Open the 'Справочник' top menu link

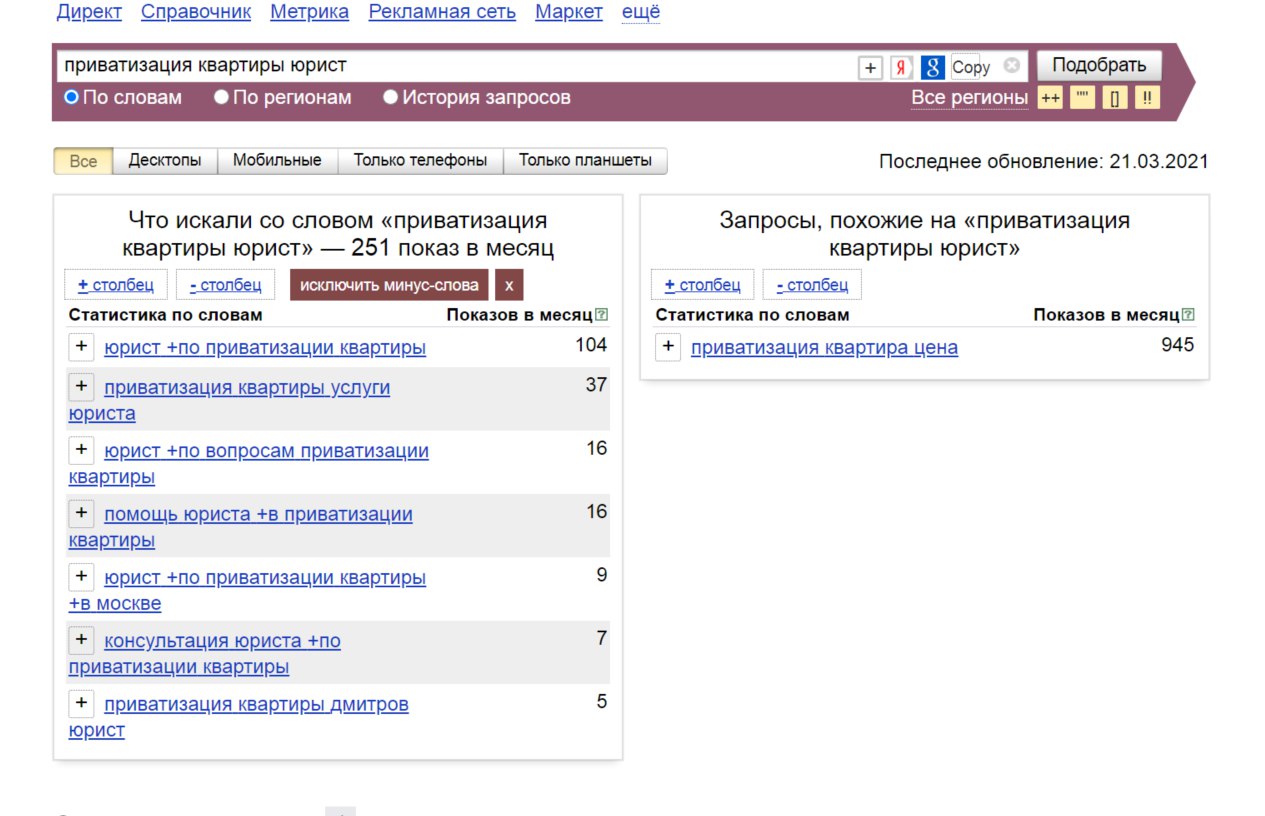(x=196, y=12)
